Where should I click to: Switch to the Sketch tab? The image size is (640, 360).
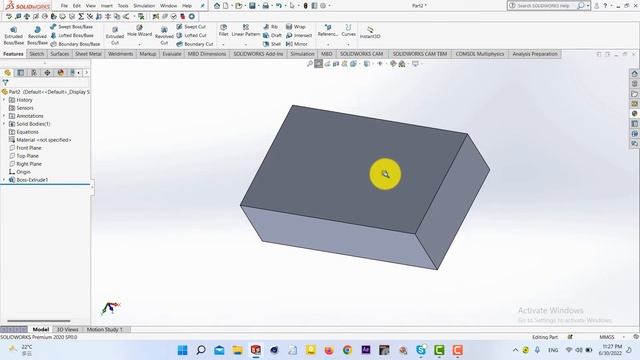[x=36, y=54]
